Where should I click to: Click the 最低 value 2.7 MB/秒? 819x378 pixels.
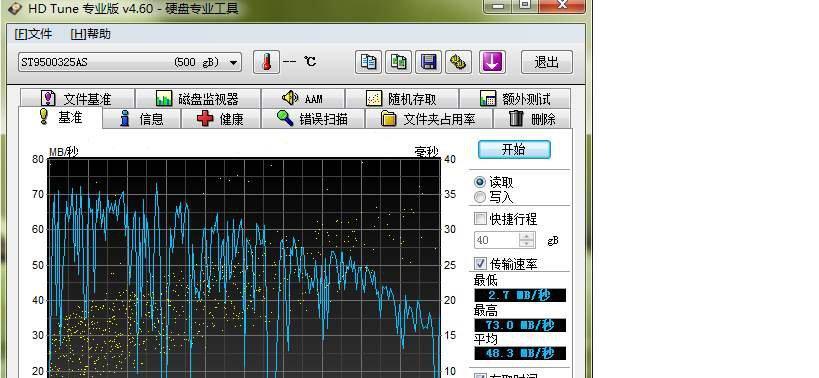[x=520, y=296]
